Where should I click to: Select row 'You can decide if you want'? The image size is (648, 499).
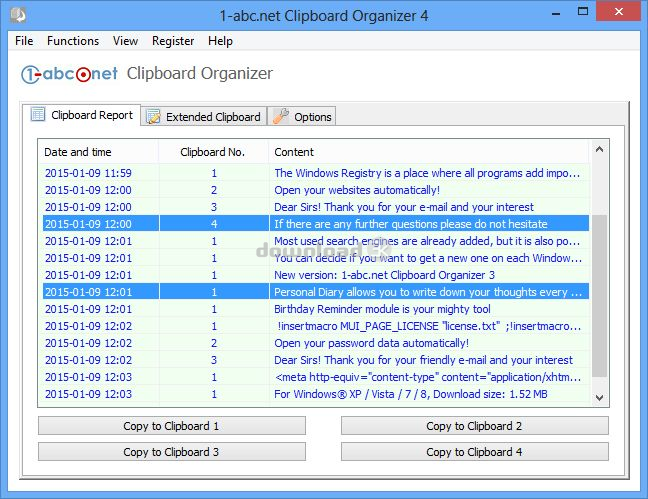(316, 258)
